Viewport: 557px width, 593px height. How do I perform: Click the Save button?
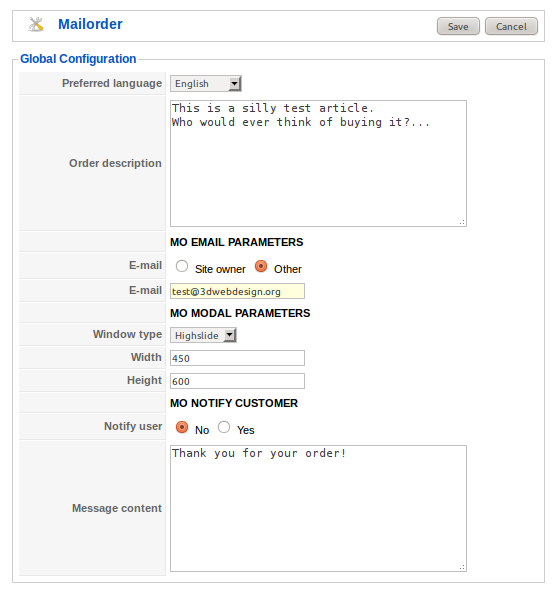[x=458, y=26]
